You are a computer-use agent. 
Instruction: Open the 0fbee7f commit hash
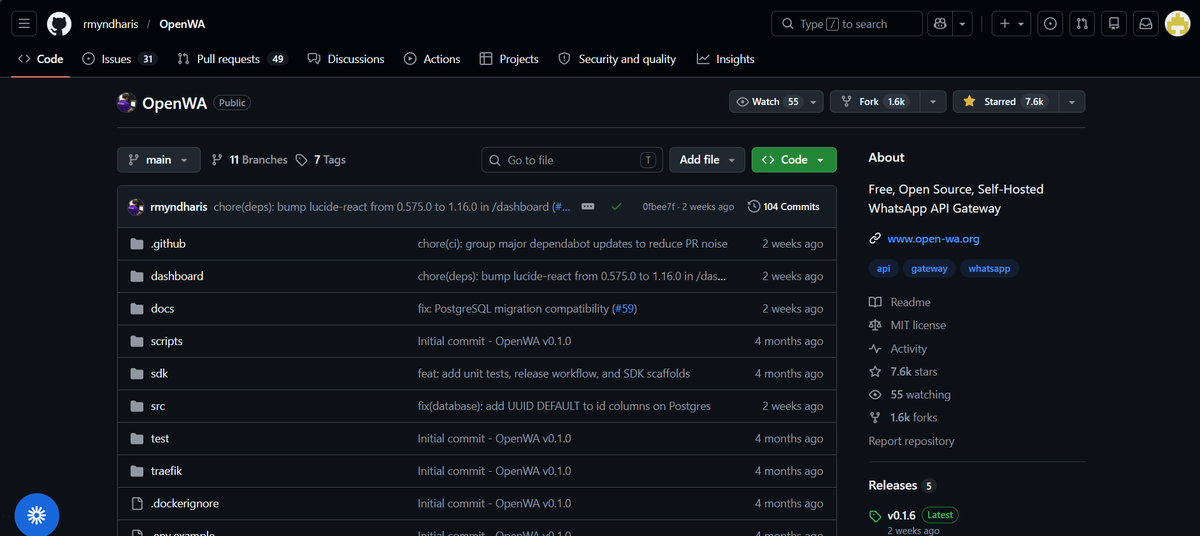658,207
